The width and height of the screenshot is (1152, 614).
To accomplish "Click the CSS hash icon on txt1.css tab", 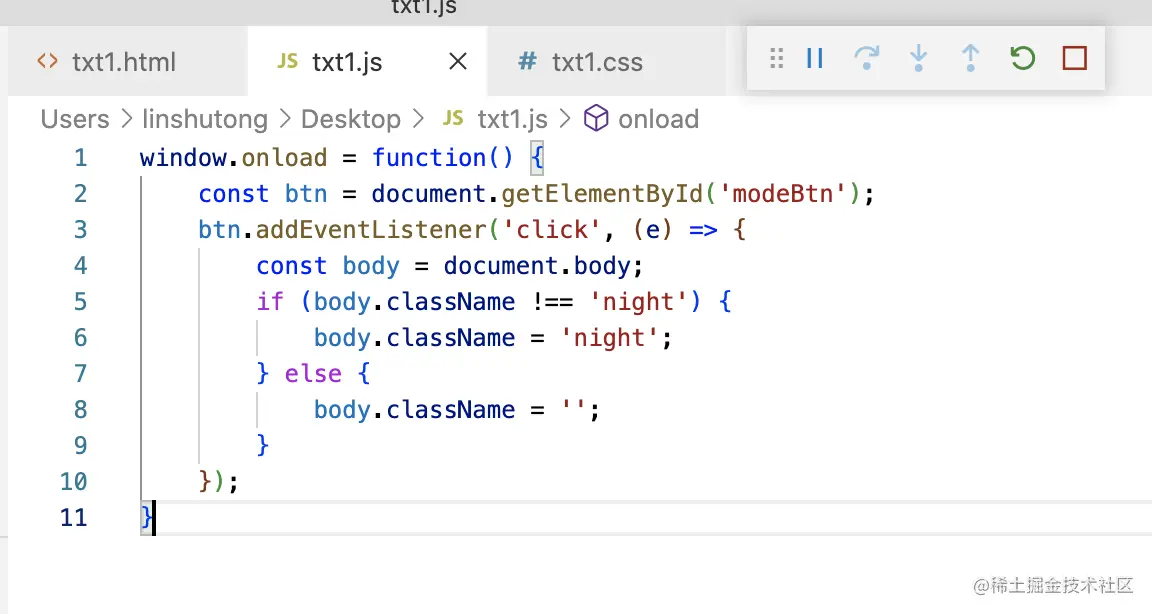I will (x=527, y=61).
